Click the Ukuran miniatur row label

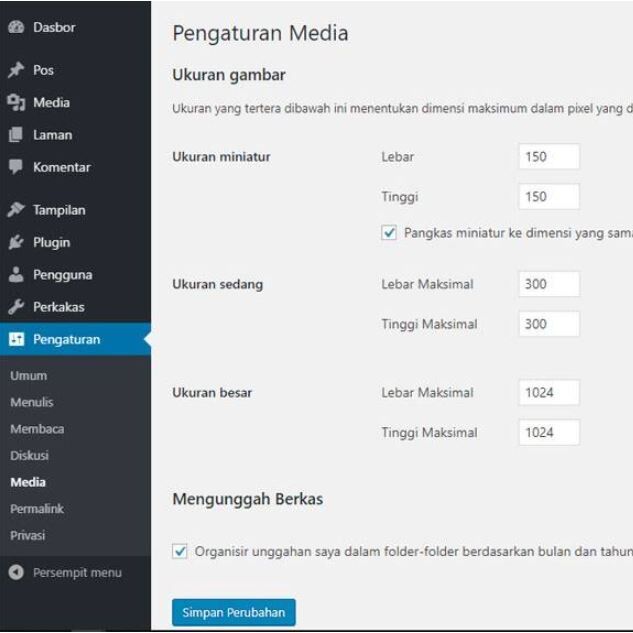pyautogui.click(x=221, y=157)
